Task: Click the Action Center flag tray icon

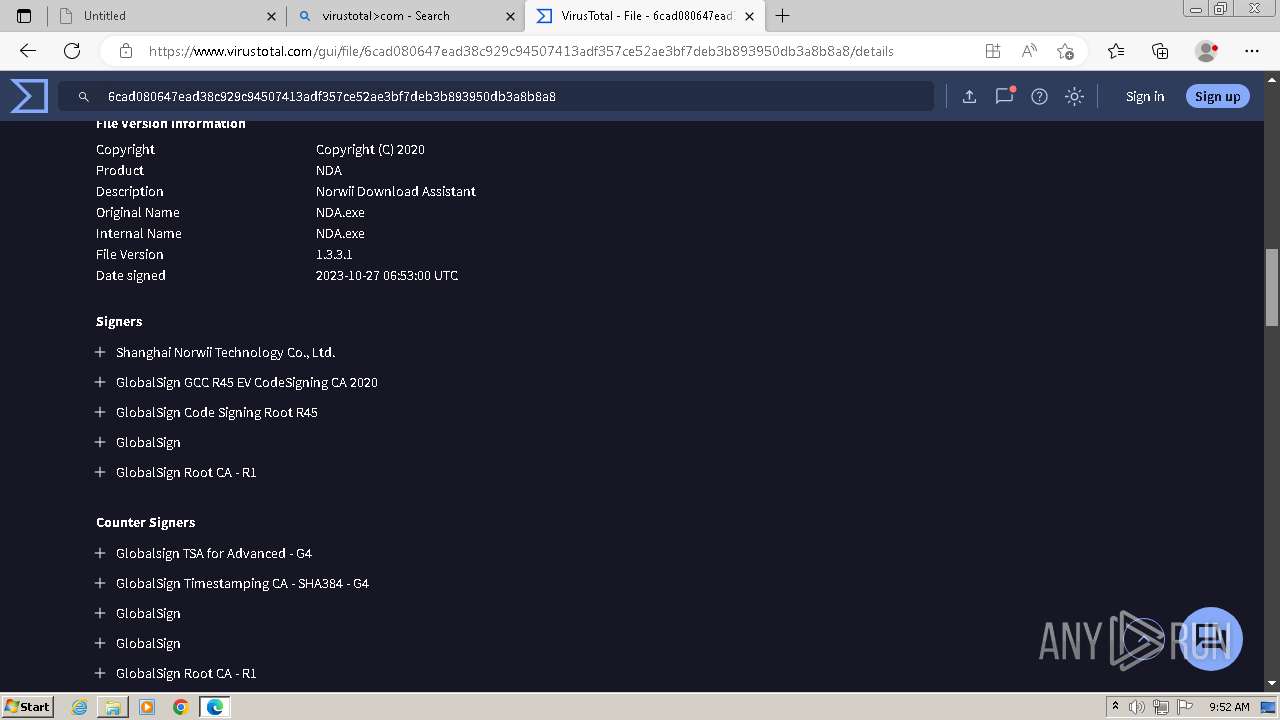Action: click(x=1184, y=707)
